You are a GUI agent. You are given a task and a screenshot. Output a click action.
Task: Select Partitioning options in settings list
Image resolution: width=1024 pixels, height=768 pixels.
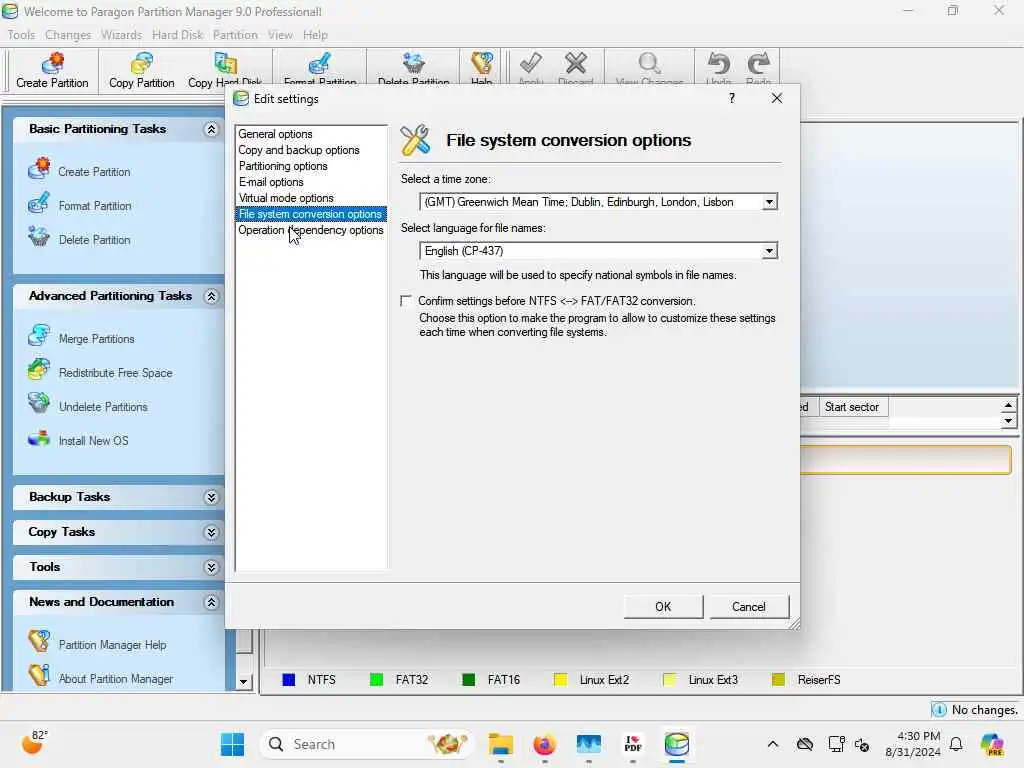(x=283, y=166)
